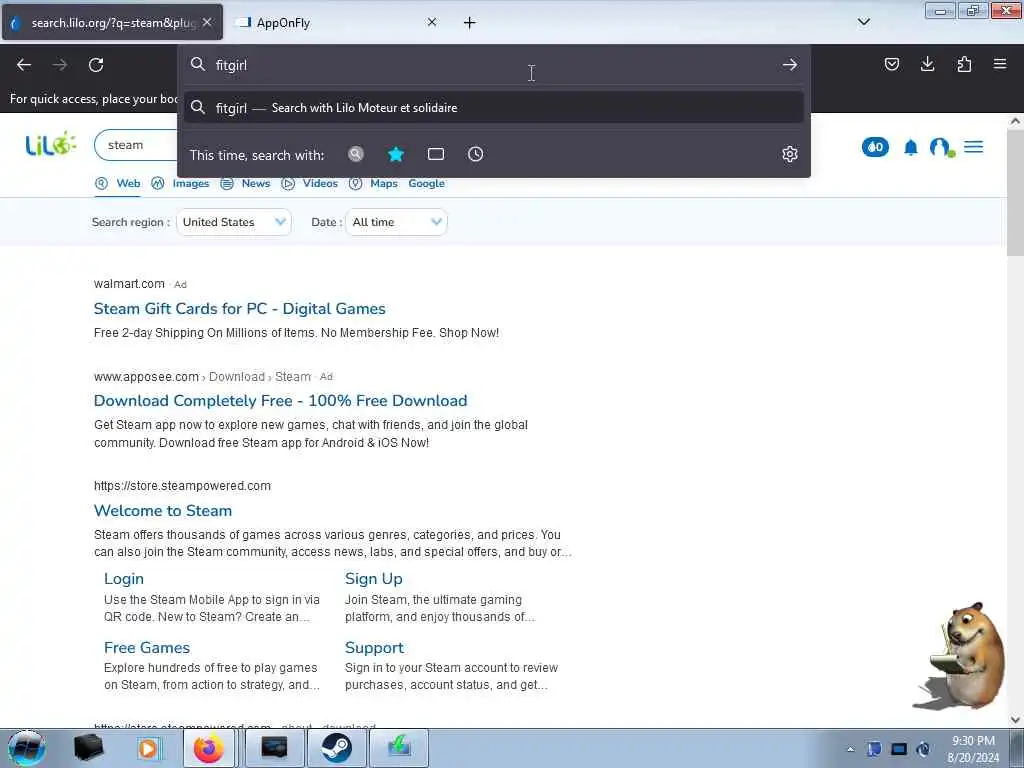Open the green arrow laptop taskbar icon

[x=399, y=748]
